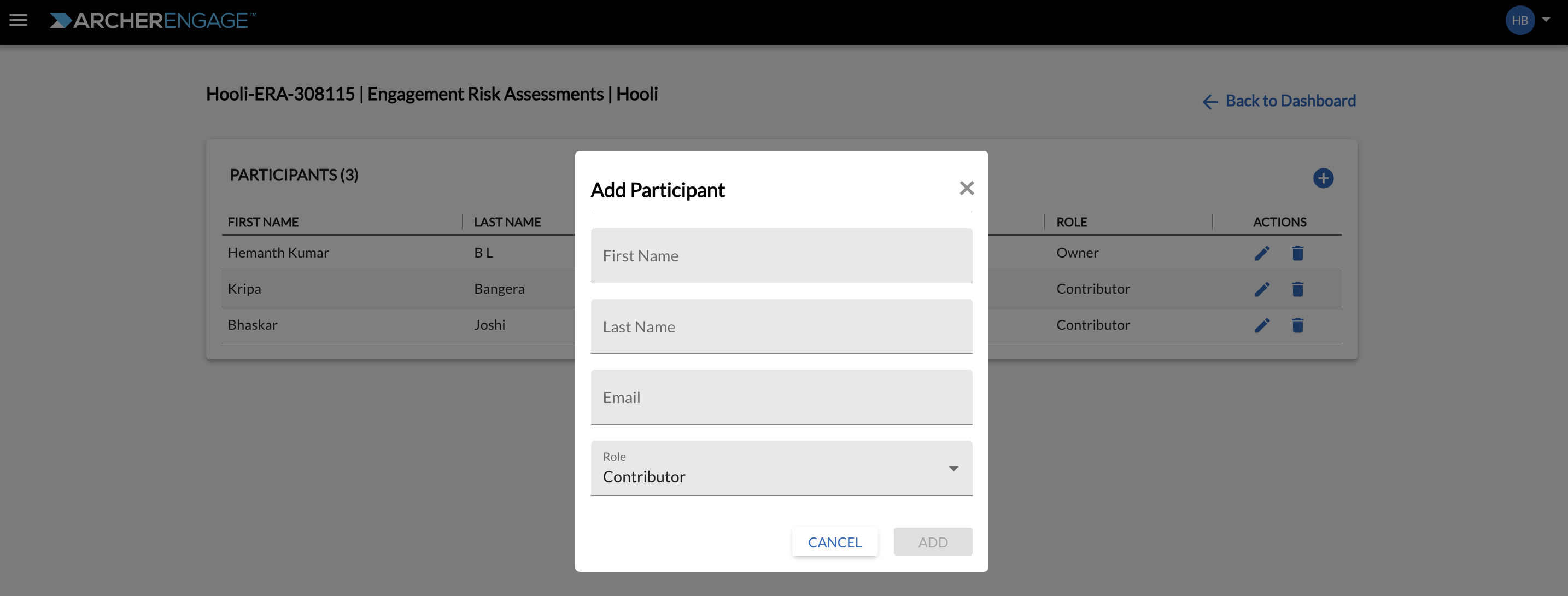Click the Archer Engage logo
The width and height of the screenshot is (1568, 596).
[x=153, y=21]
